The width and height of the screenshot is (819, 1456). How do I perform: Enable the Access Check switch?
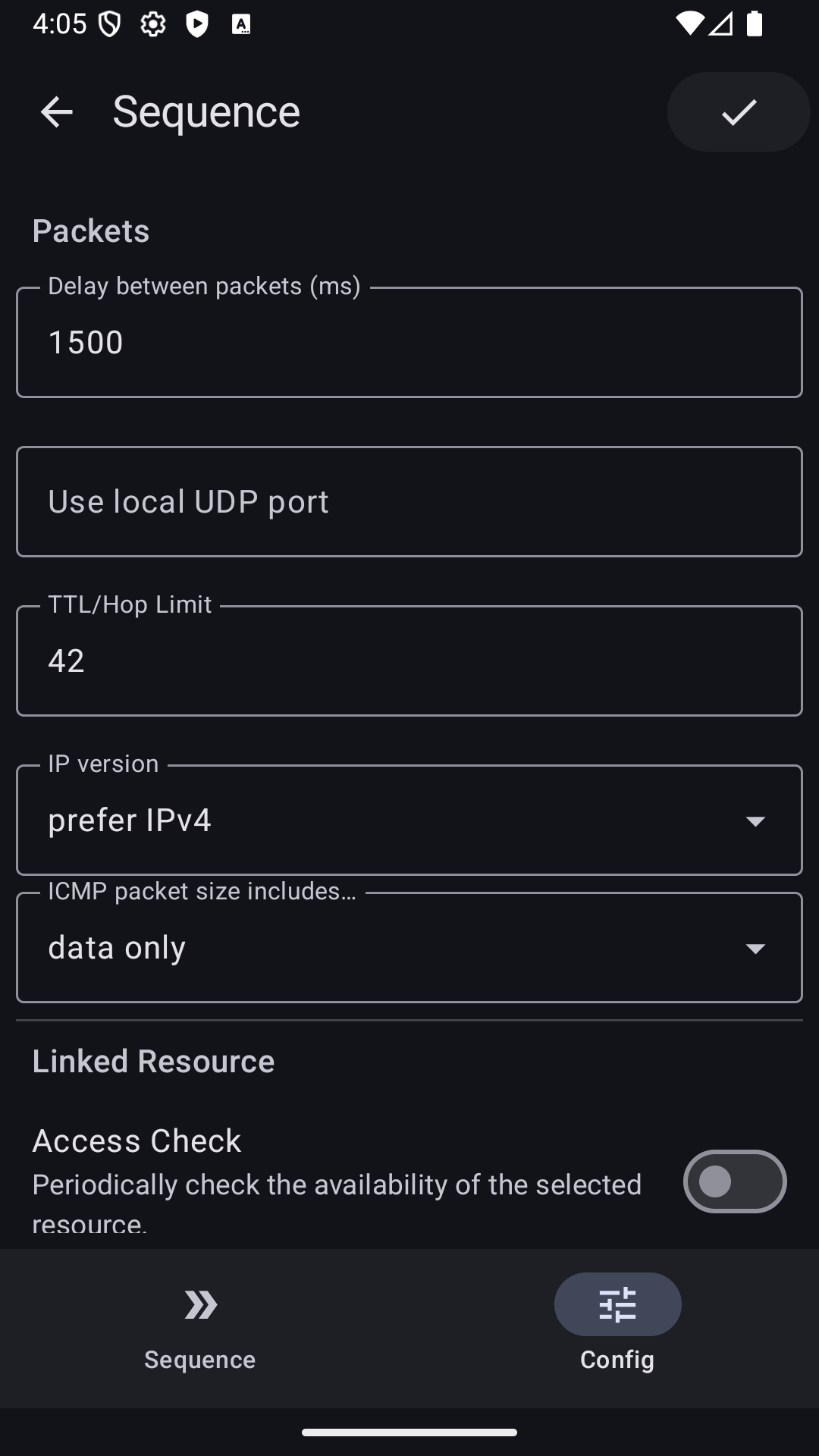pos(734,1181)
